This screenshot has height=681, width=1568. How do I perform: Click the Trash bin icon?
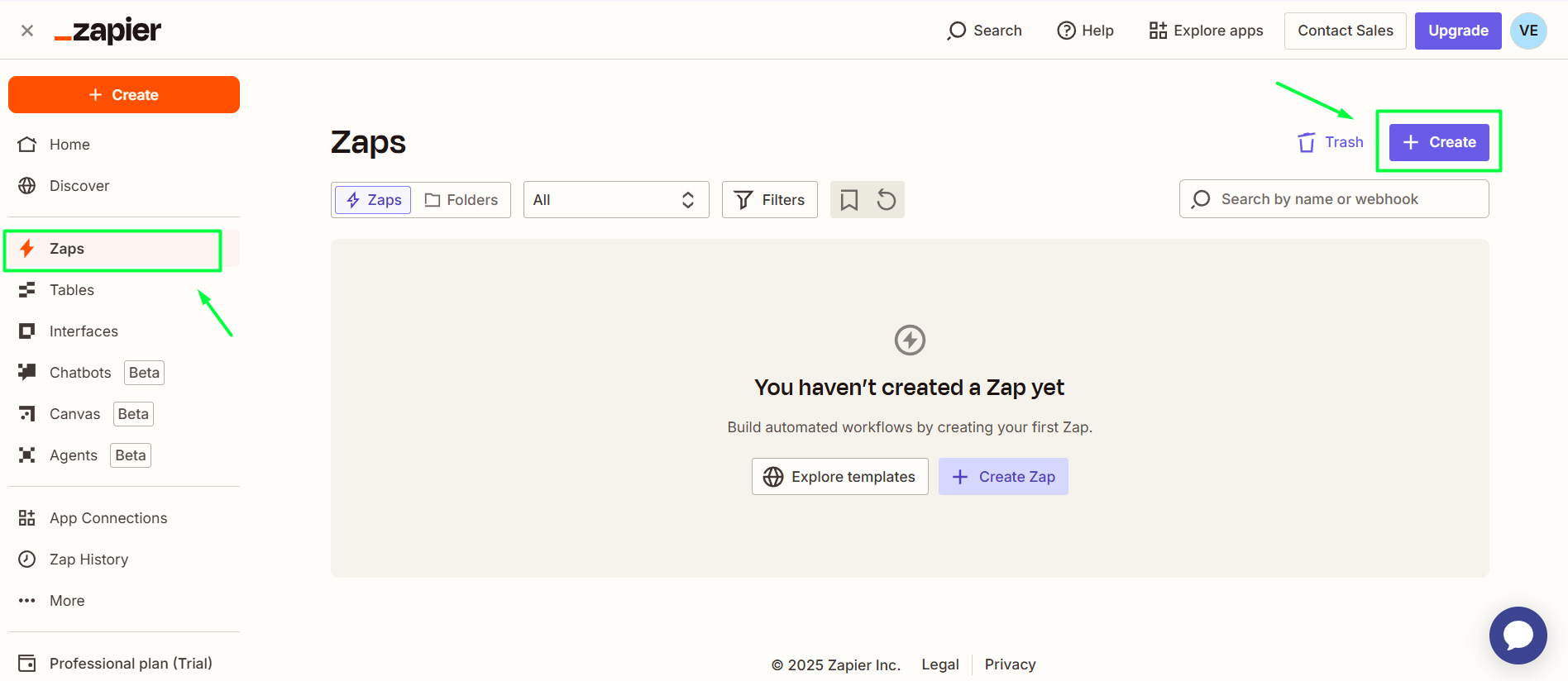1307,143
